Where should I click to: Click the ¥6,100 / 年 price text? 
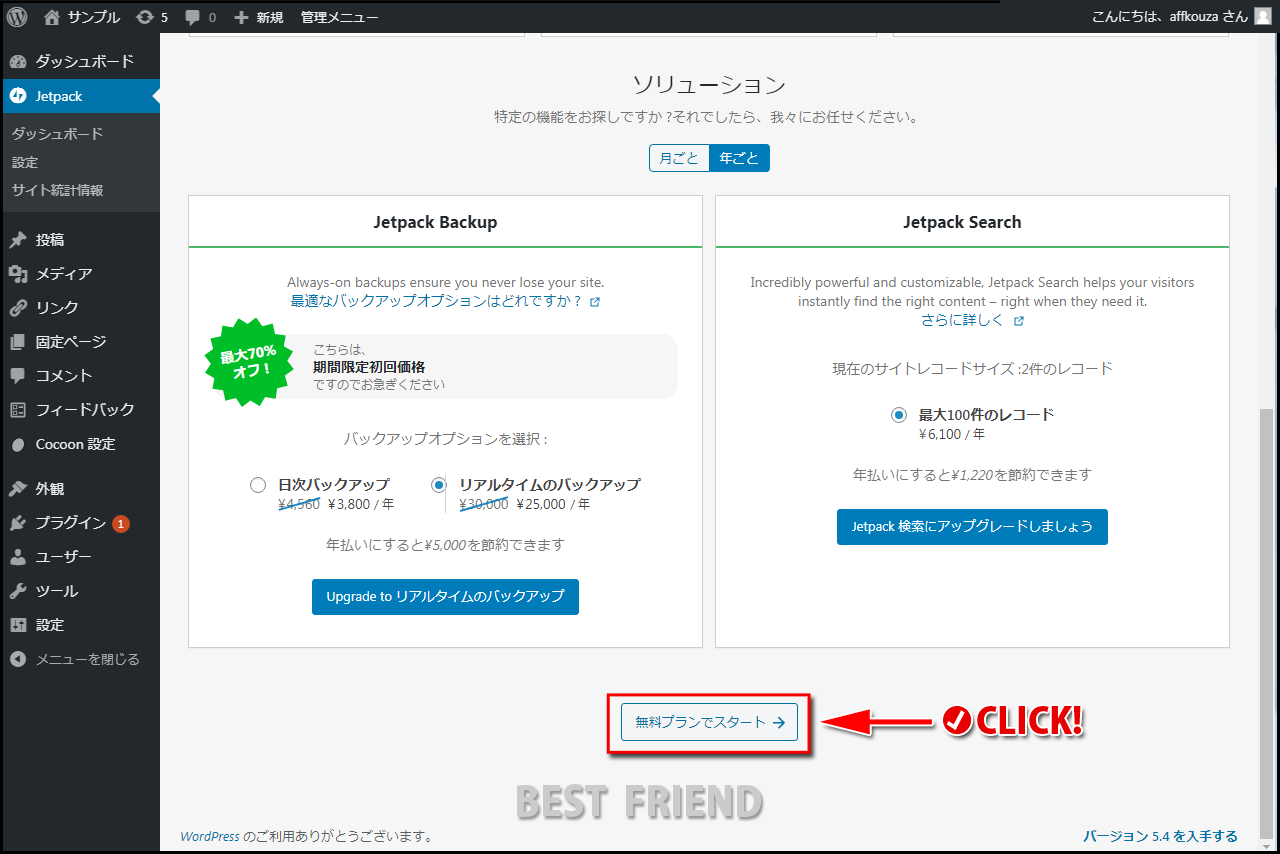(952, 435)
